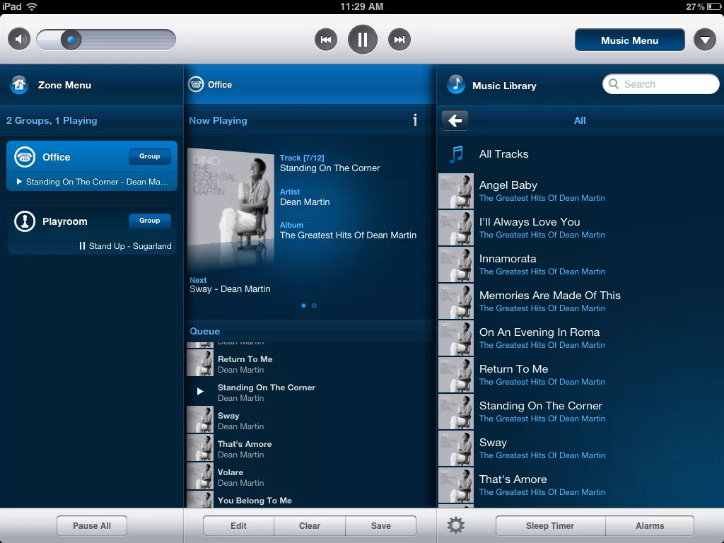
Task: Select the Playroom zone
Action: pyautogui.click(x=91, y=230)
